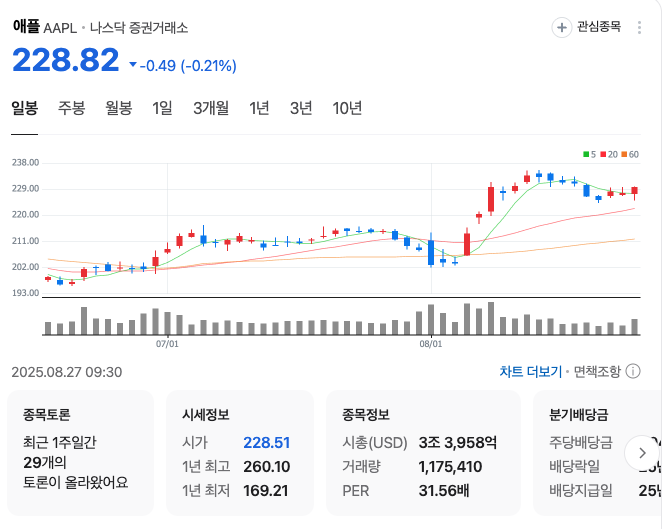Viewport: 662px width, 529px height.
Task: Open the three-dot more options menu
Action: click(639, 27)
